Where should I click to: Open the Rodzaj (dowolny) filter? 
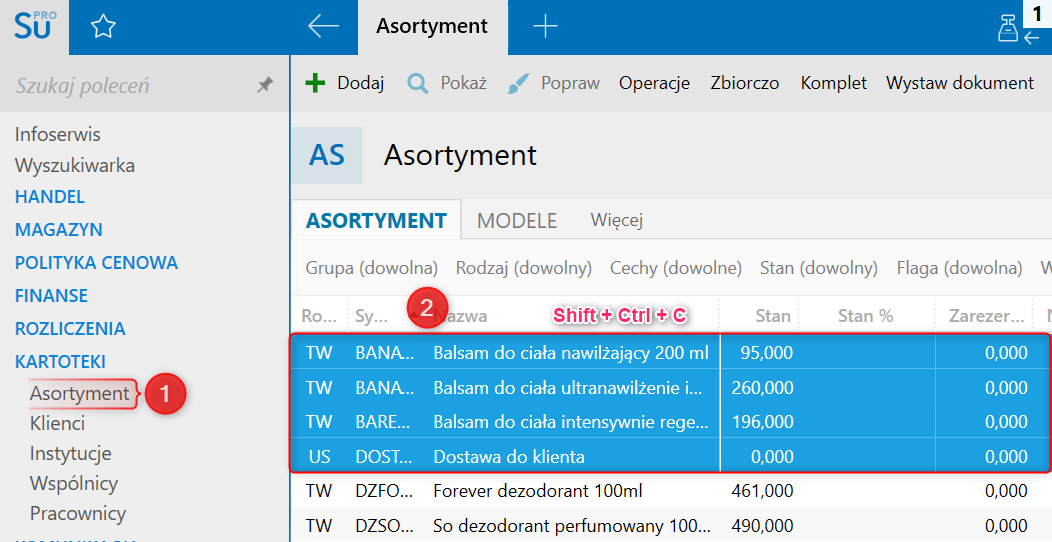pos(524,268)
